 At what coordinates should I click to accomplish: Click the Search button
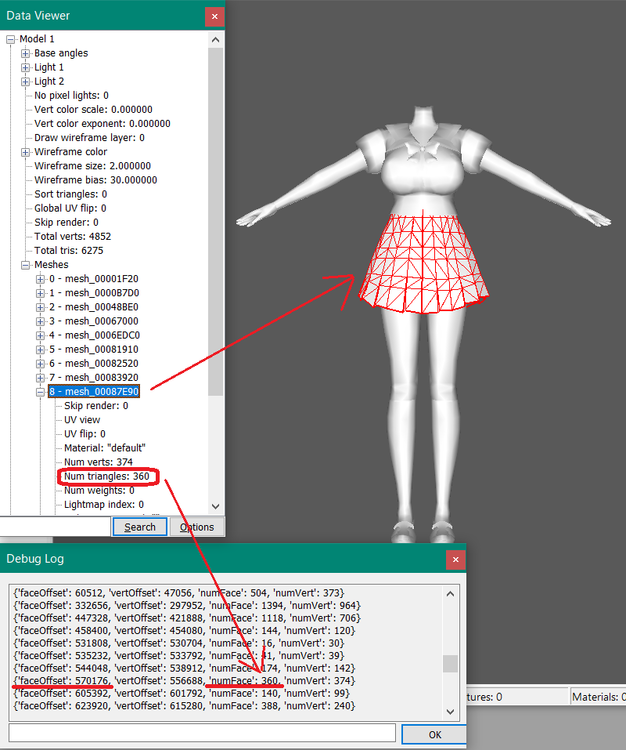pos(140,527)
